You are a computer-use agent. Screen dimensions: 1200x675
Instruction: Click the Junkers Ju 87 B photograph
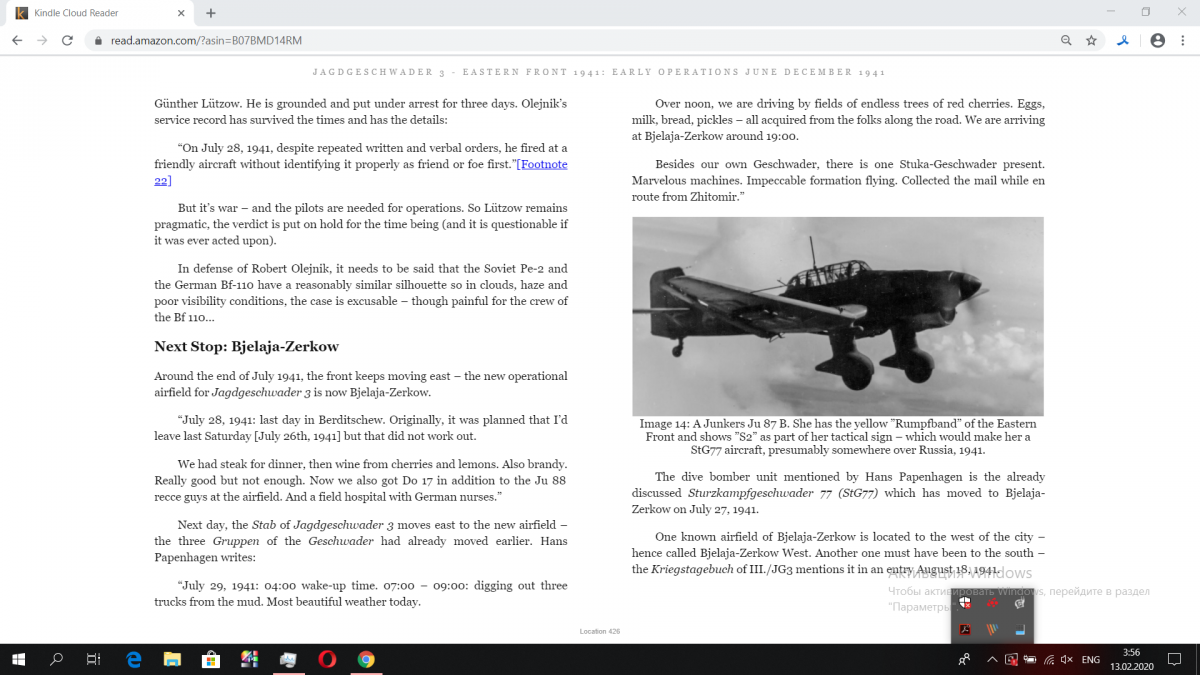coord(837,316)
